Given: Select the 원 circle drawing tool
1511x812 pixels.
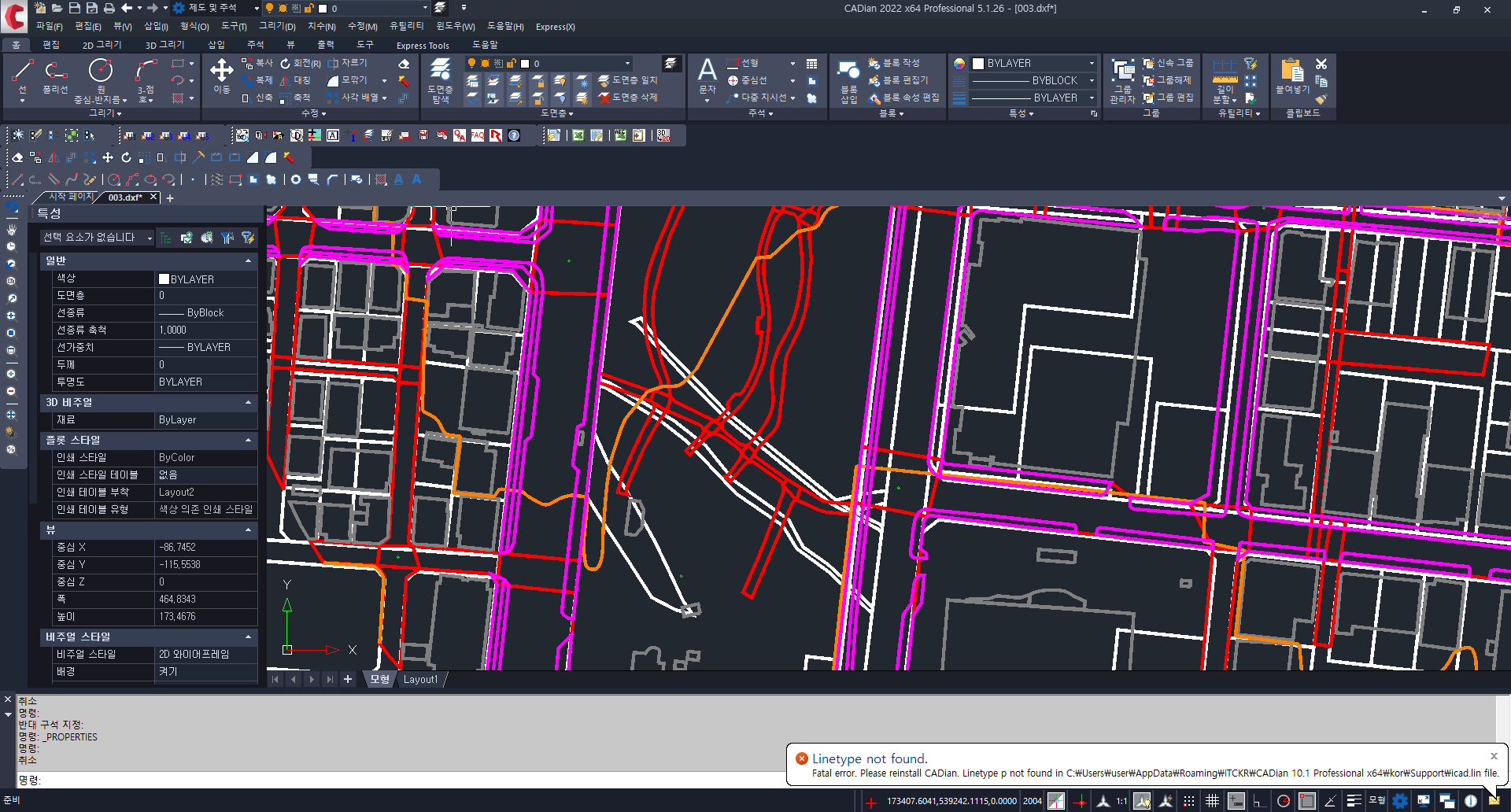Looking at the screenshot, I should coord(101,80).
